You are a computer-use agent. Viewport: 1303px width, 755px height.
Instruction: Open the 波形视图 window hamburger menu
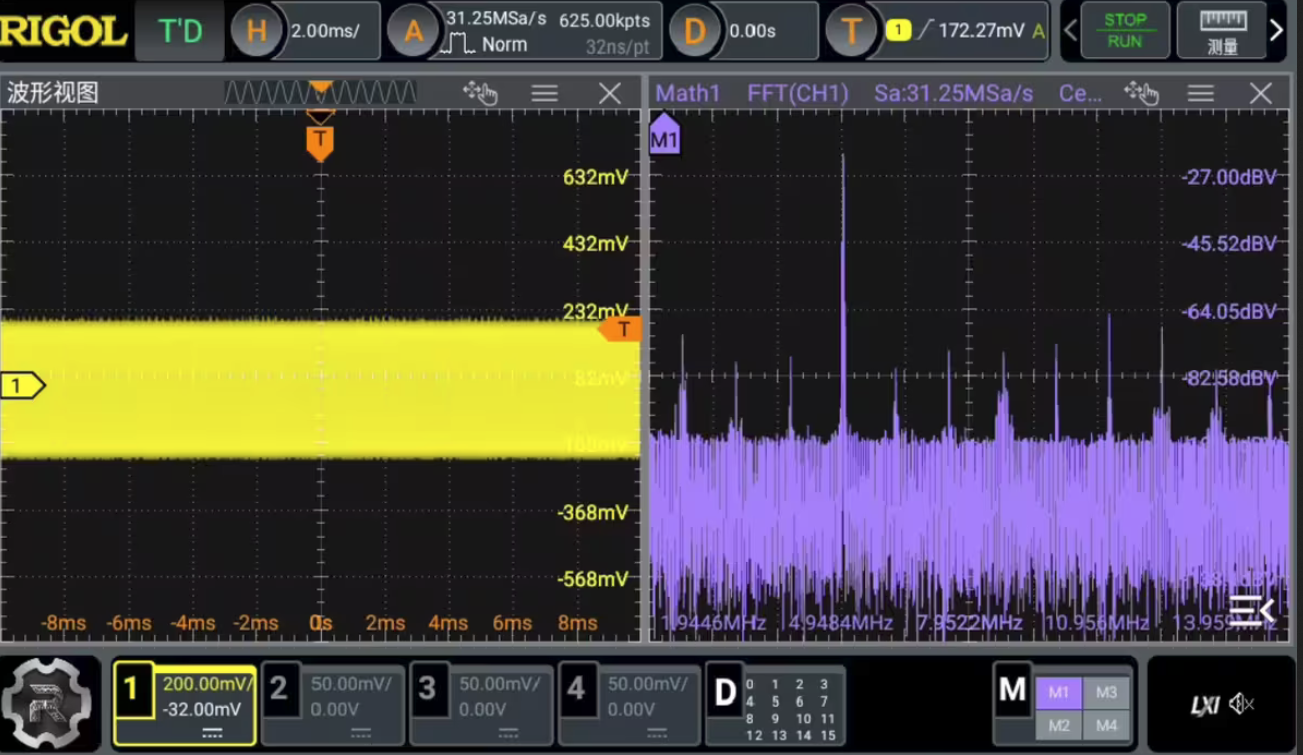pyautogui.click(x=544, y=93)
